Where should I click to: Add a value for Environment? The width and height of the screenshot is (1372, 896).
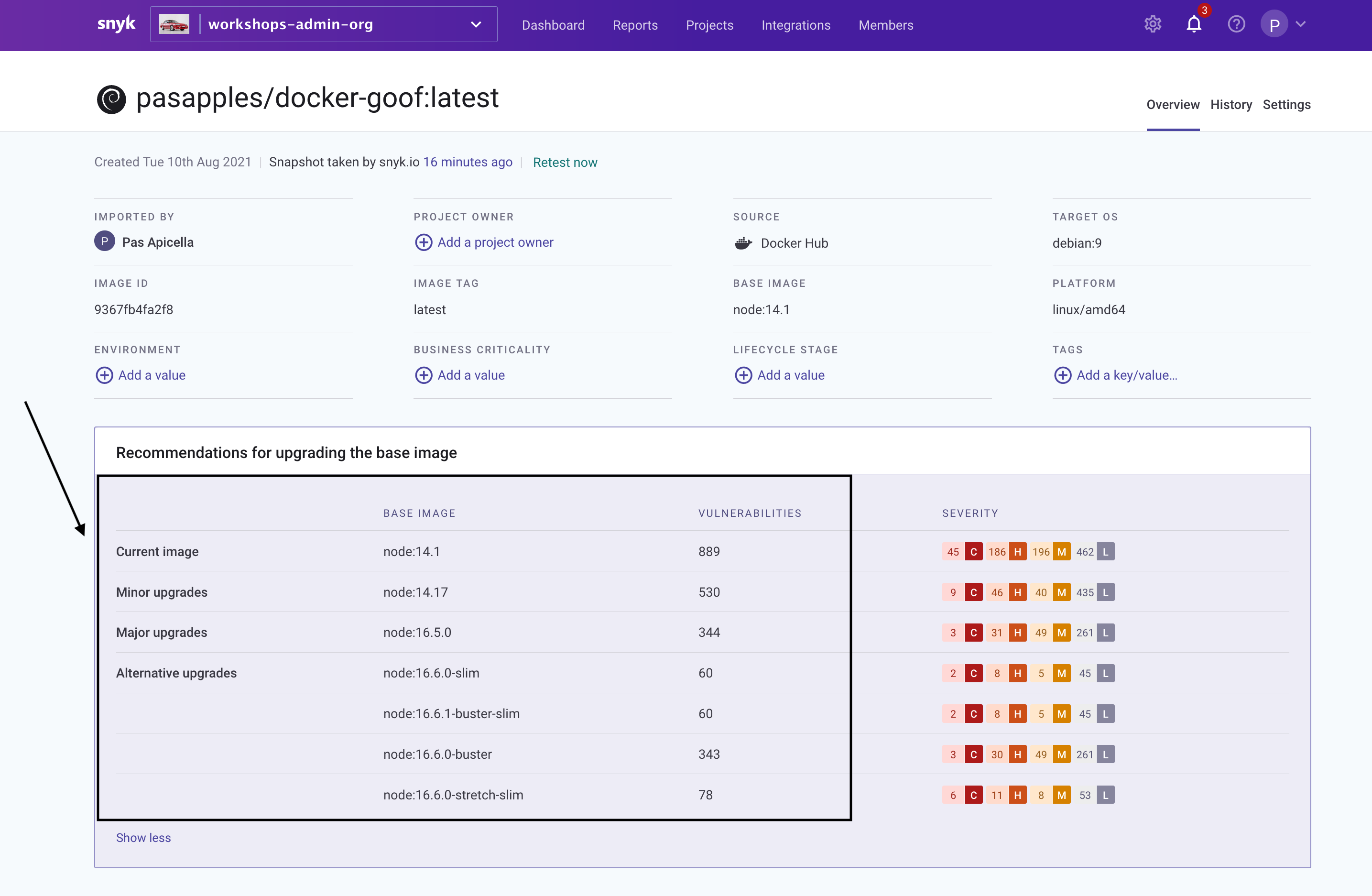point(152,375)
